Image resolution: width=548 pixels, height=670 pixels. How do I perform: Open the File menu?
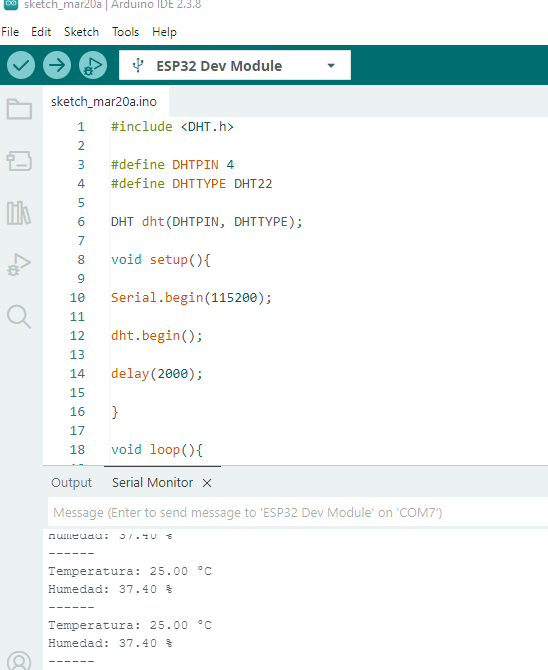coord(10,32)
